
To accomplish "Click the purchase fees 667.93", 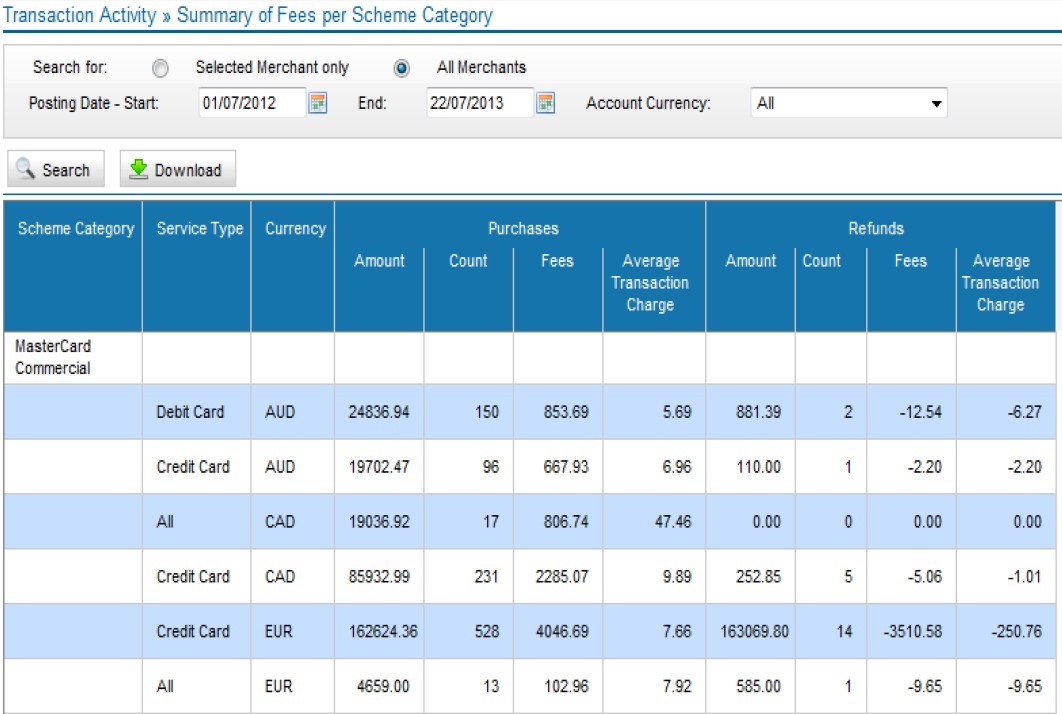I will 566,467.
